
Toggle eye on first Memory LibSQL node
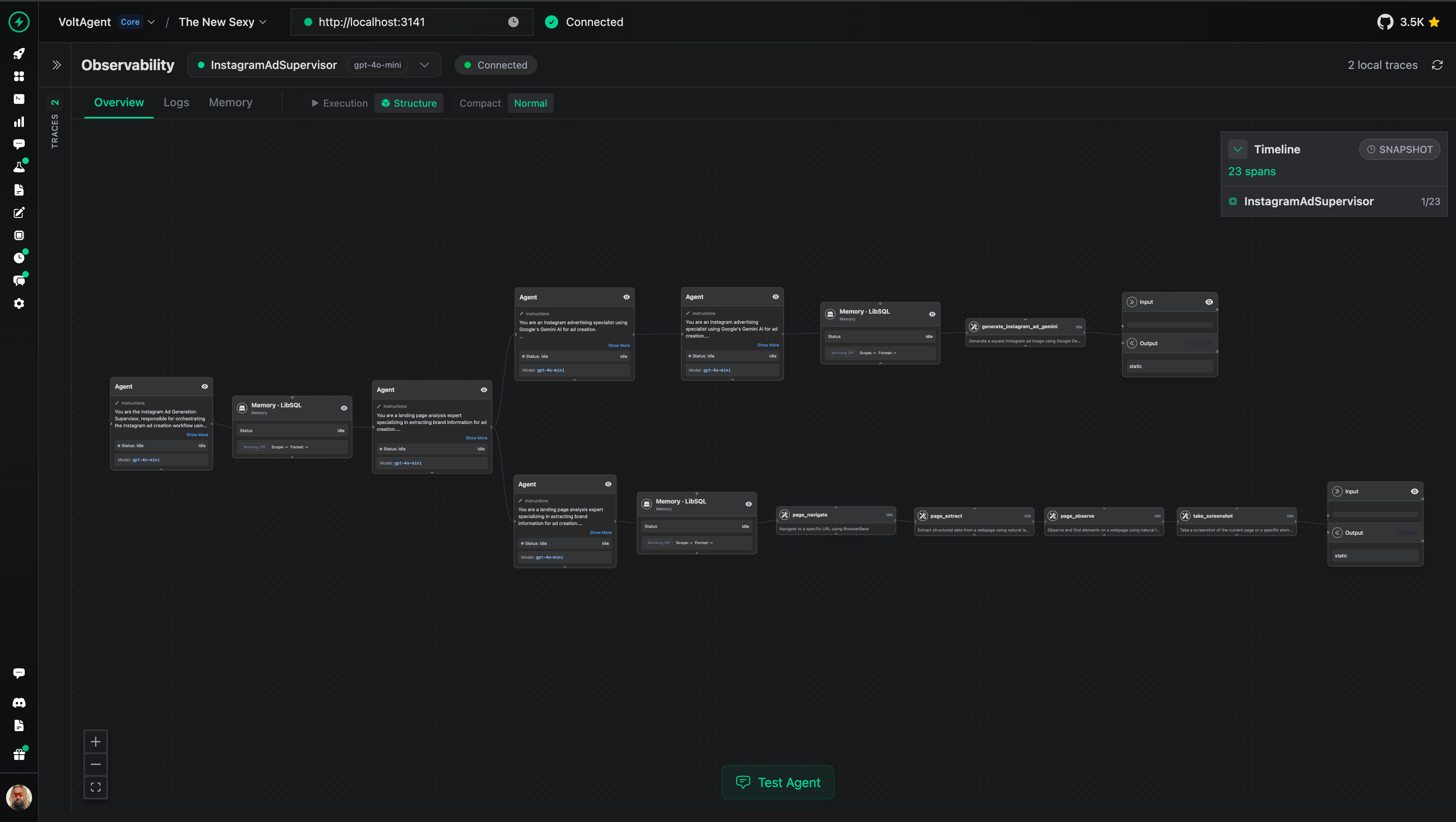pyautogui.click(x=344, y=408)
